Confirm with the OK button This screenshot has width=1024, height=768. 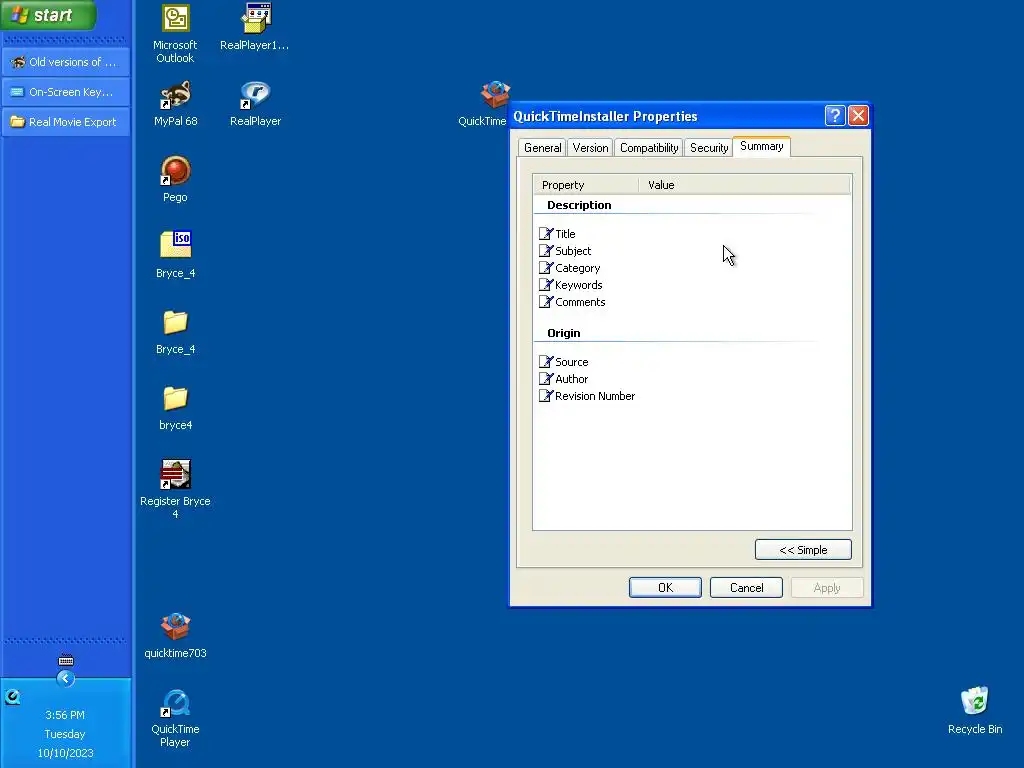pyautogui.click(x=665, y=588)
